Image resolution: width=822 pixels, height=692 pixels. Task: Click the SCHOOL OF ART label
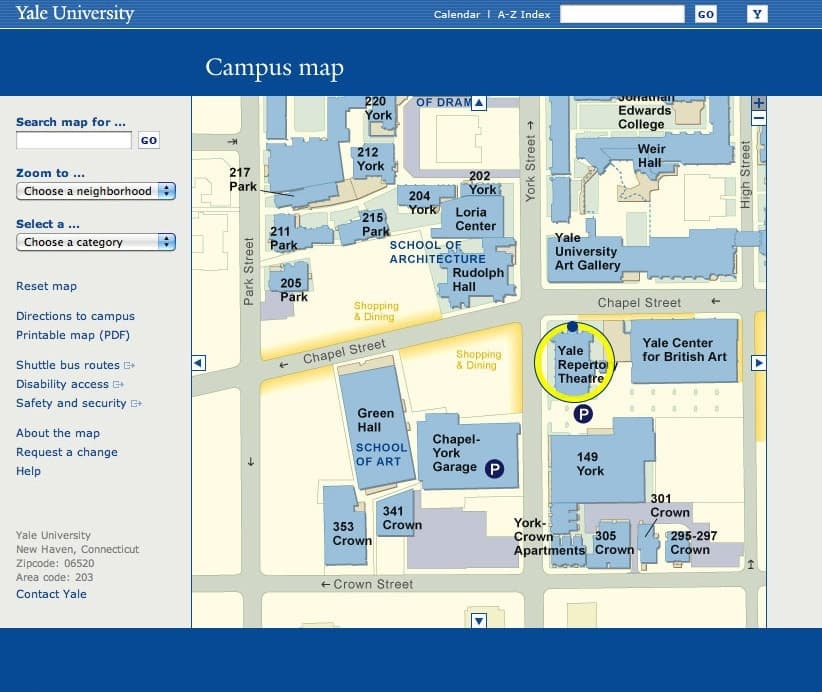click(x=381, y=455)
